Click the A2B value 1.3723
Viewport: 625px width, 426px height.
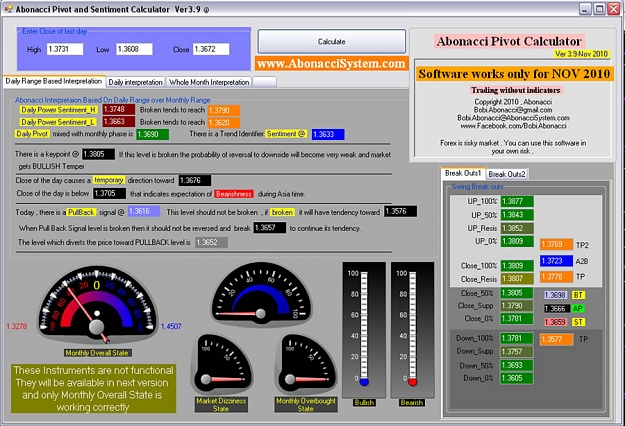(x=556, y=261)
